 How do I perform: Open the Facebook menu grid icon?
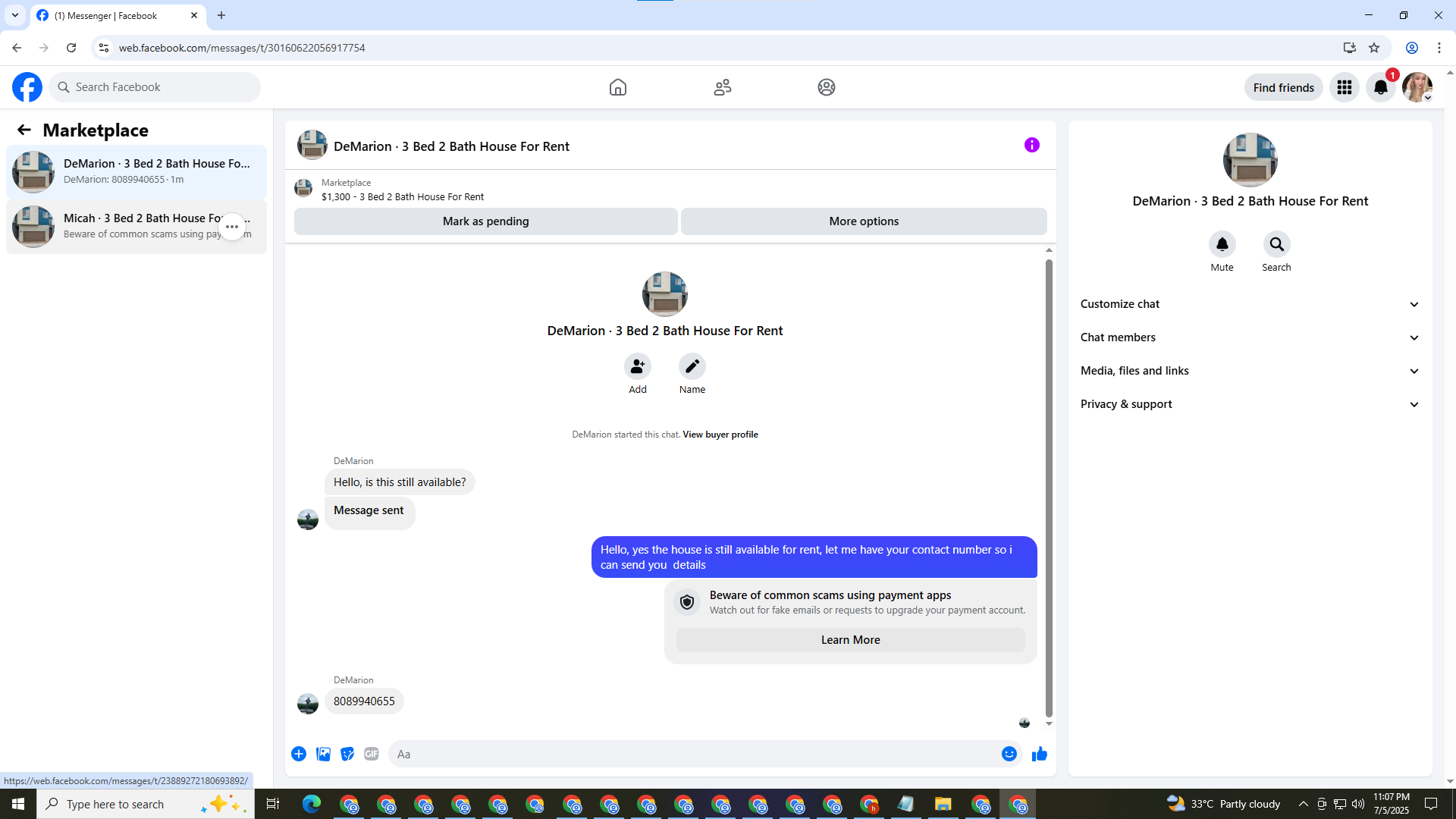(1344, 88)
